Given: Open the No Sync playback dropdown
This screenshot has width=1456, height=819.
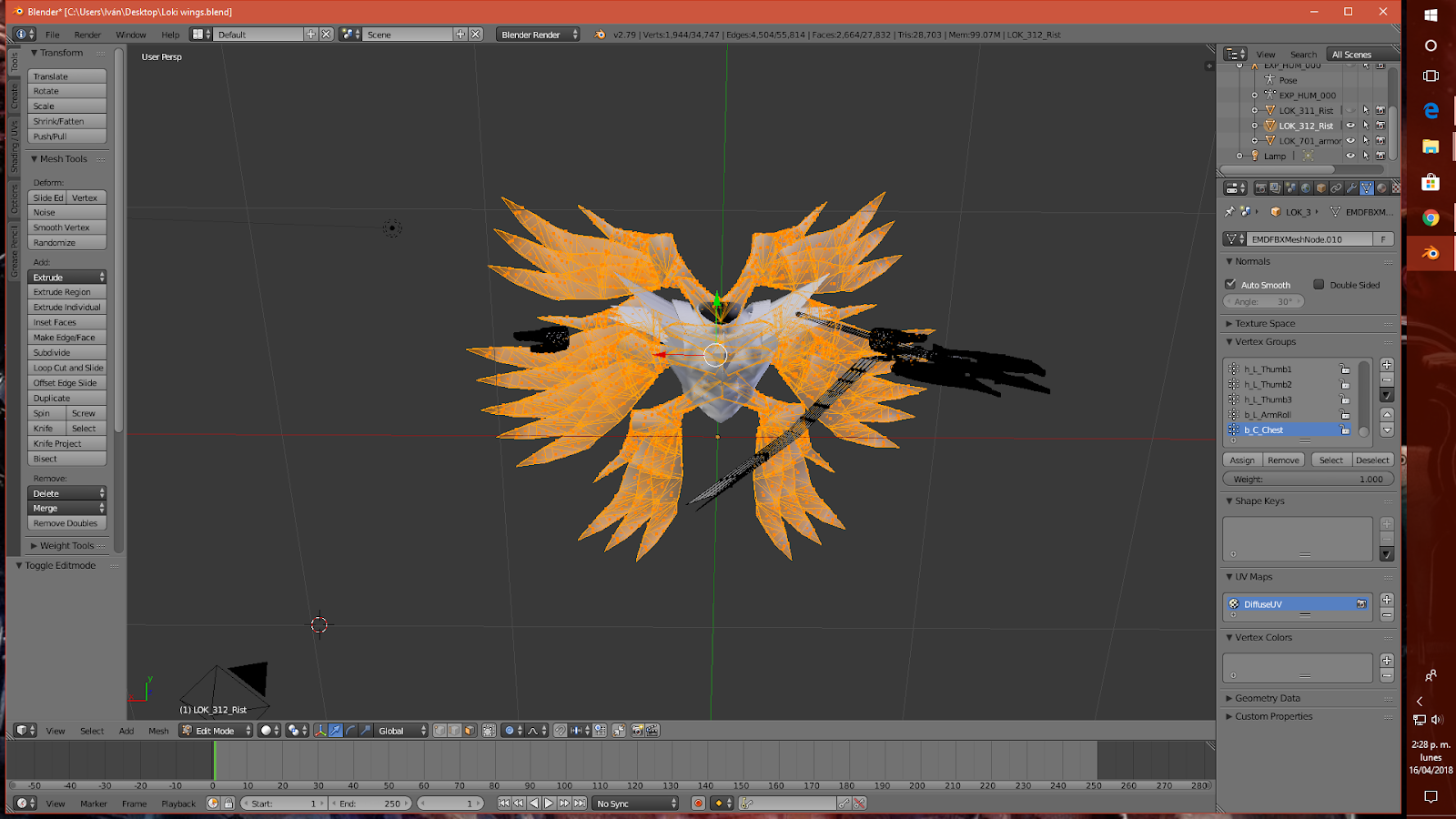Looking at the screenshot, I should [634, 804].
